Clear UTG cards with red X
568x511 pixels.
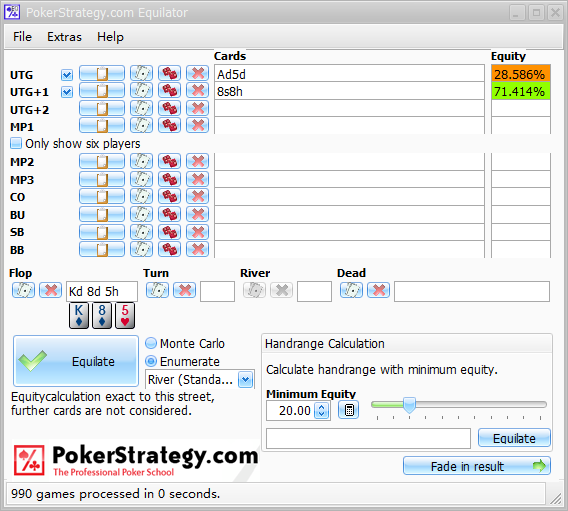pos(197,74)
